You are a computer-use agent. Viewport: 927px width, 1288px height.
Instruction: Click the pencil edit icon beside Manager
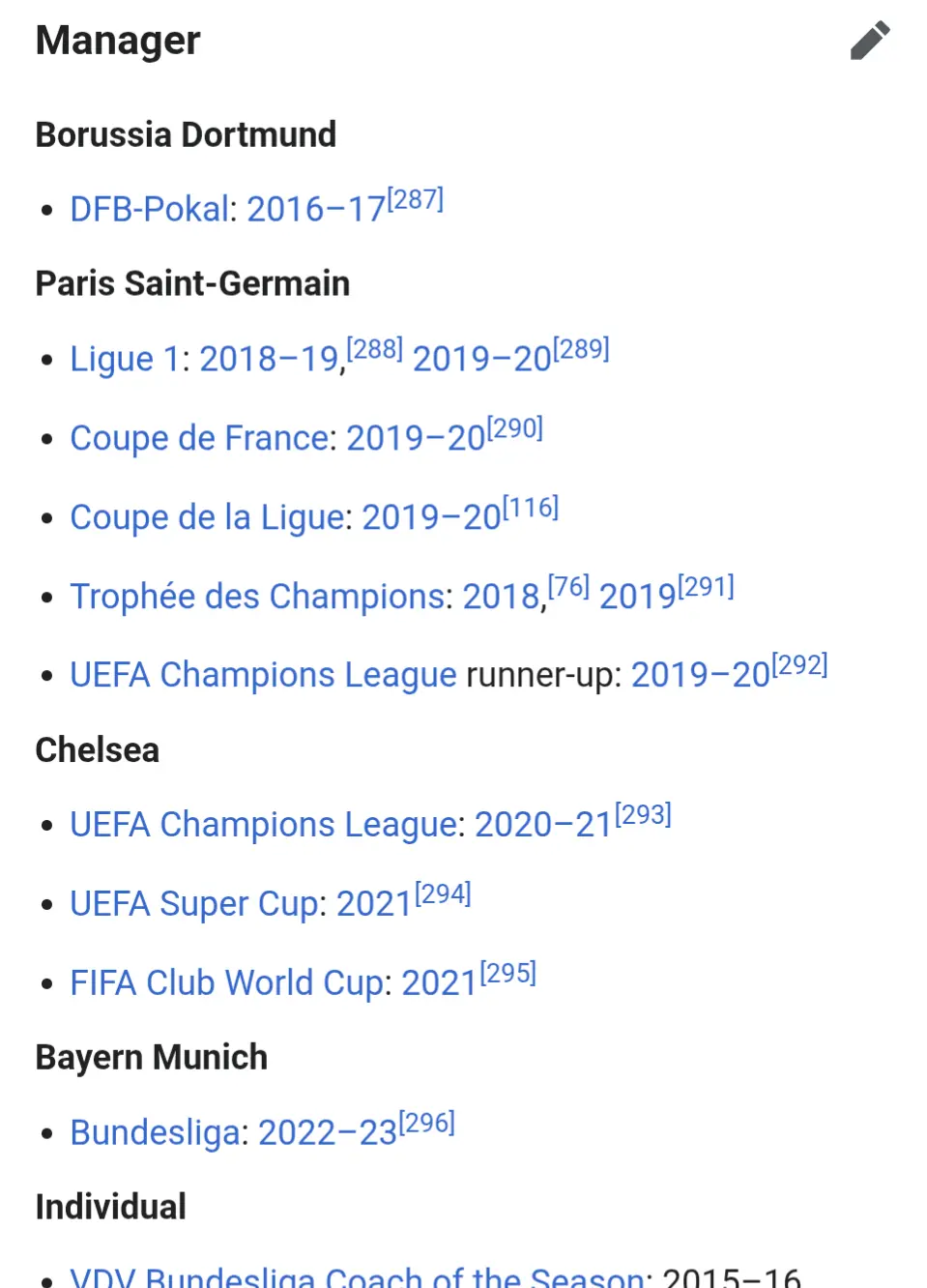[870, 41]
